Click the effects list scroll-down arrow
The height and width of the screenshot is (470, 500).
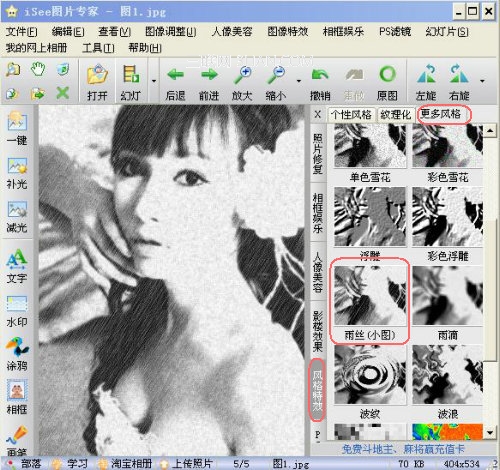490,433
